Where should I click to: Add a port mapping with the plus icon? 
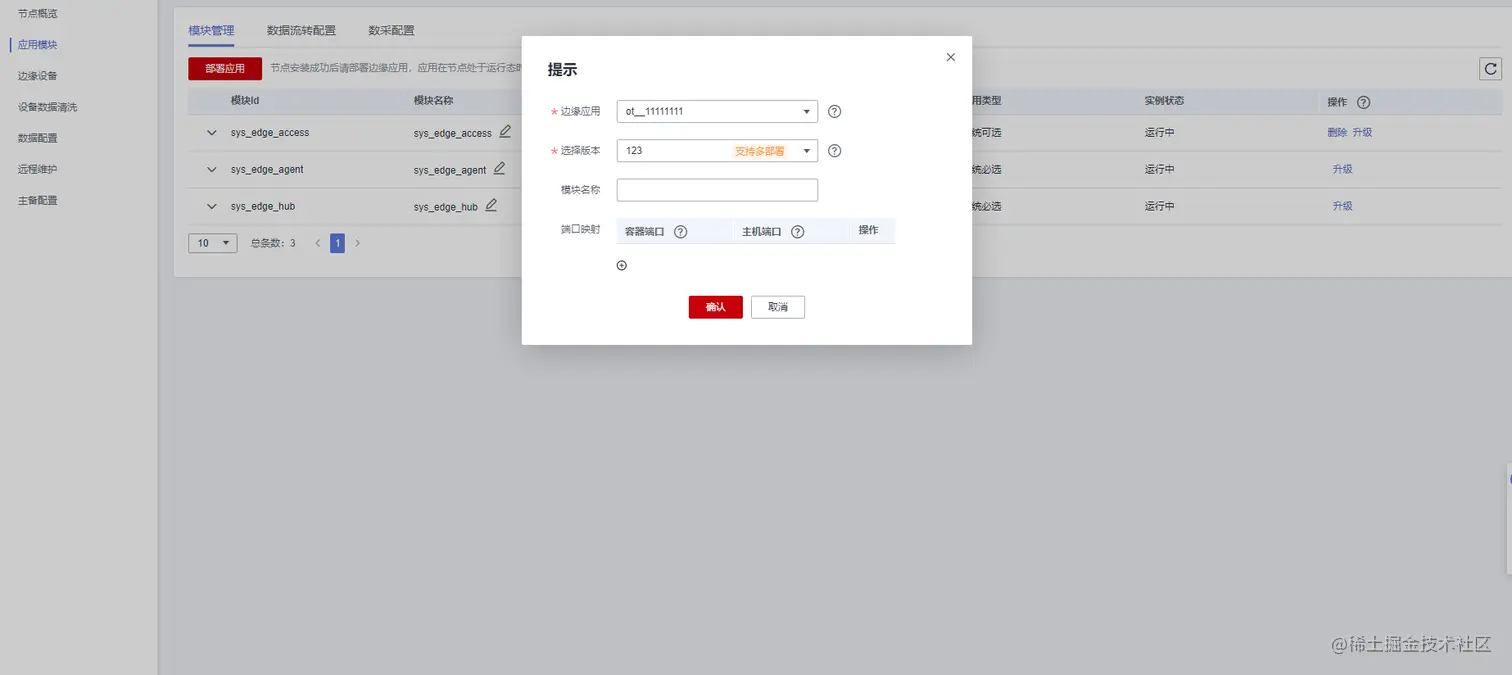pyautogui.click(x=622, y=265)
